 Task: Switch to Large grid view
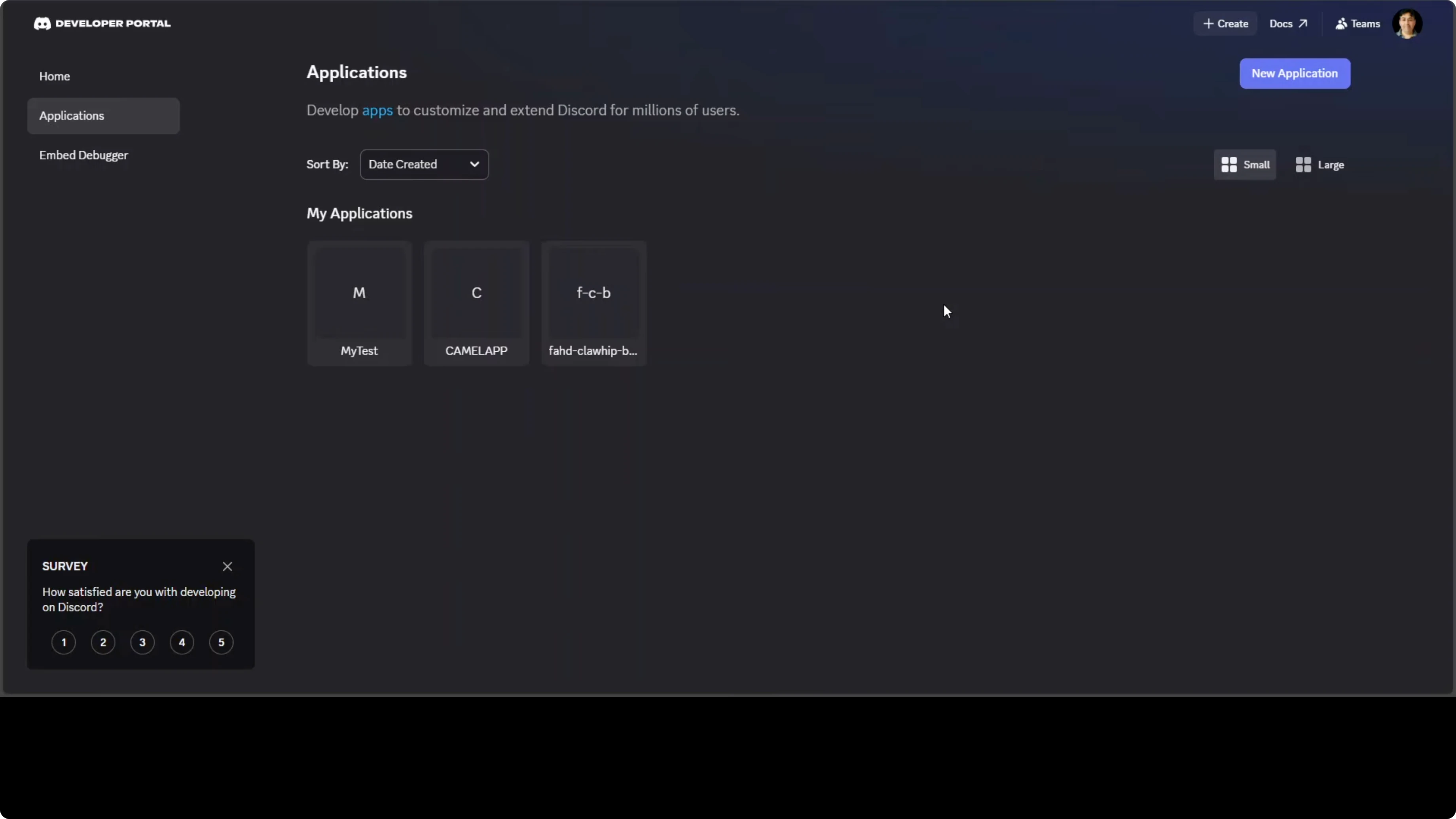1319,165
